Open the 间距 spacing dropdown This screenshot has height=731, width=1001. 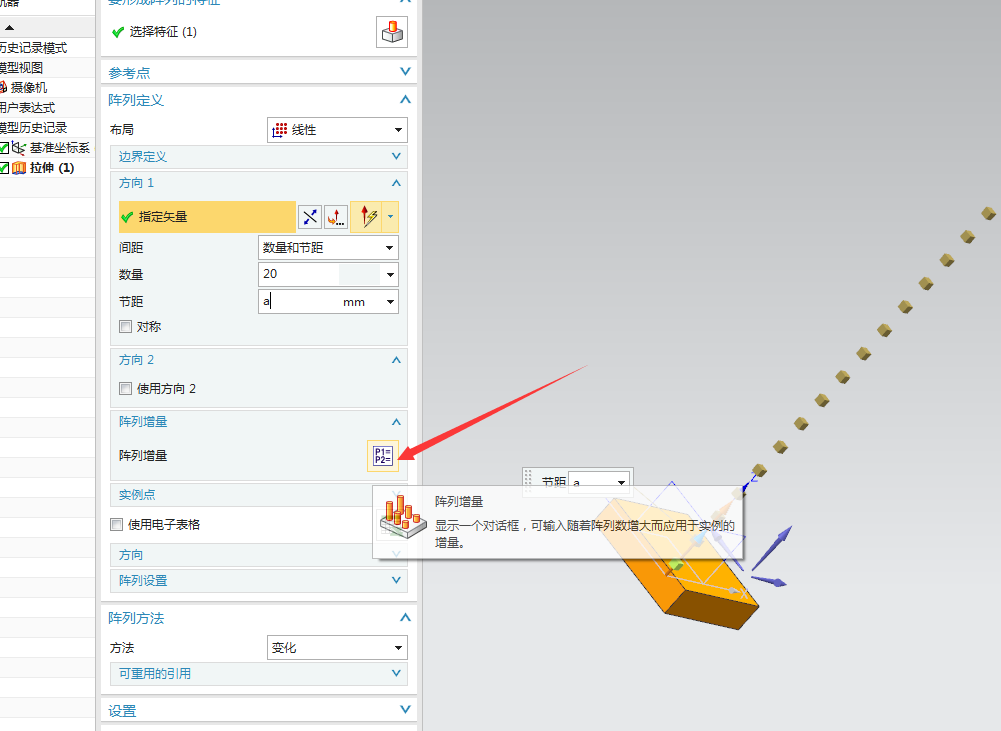328,247
